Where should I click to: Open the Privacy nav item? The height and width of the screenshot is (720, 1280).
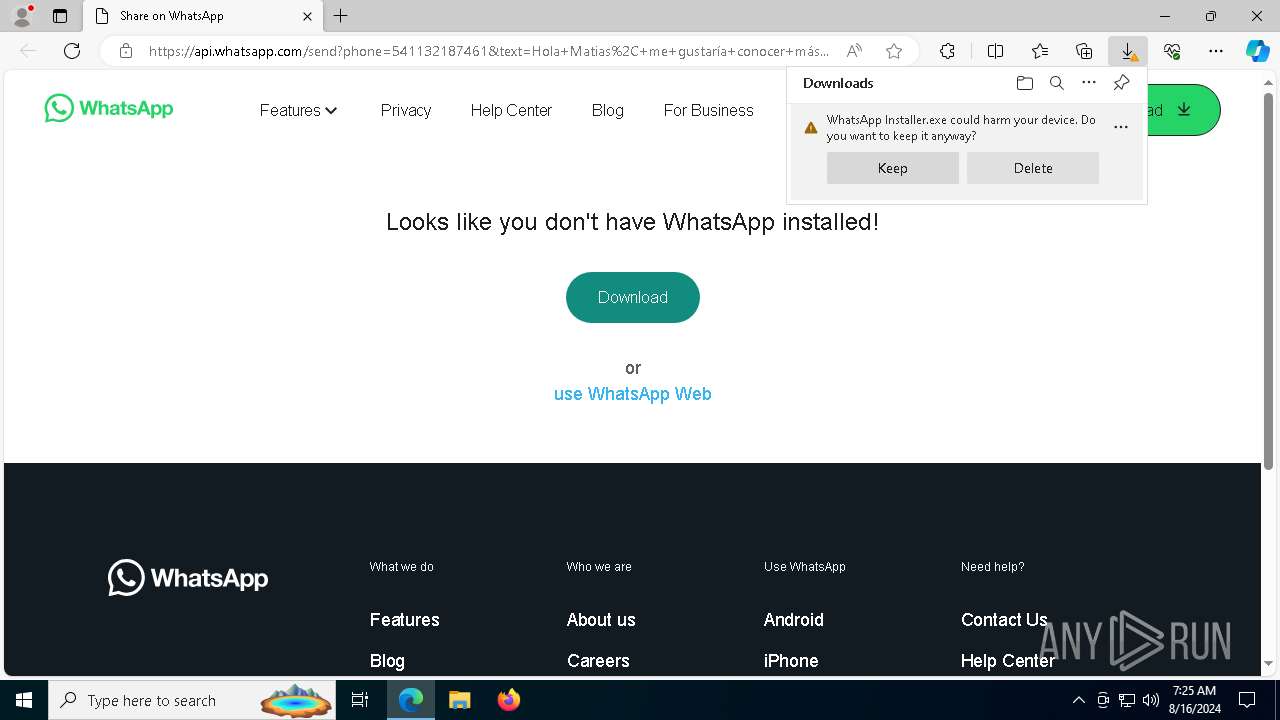click(x=406, y=110)
